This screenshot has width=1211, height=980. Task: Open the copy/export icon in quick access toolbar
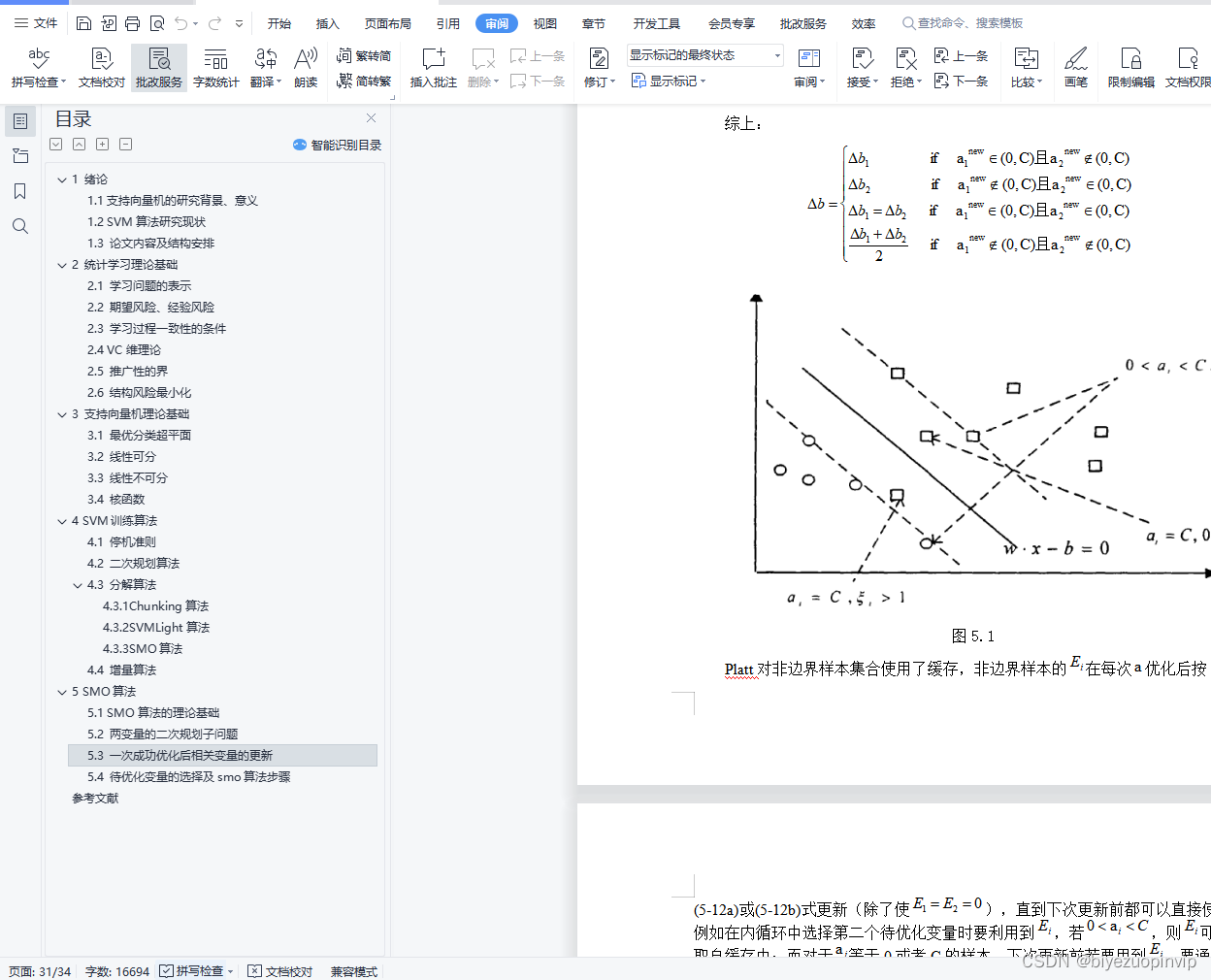click(108, 23)
